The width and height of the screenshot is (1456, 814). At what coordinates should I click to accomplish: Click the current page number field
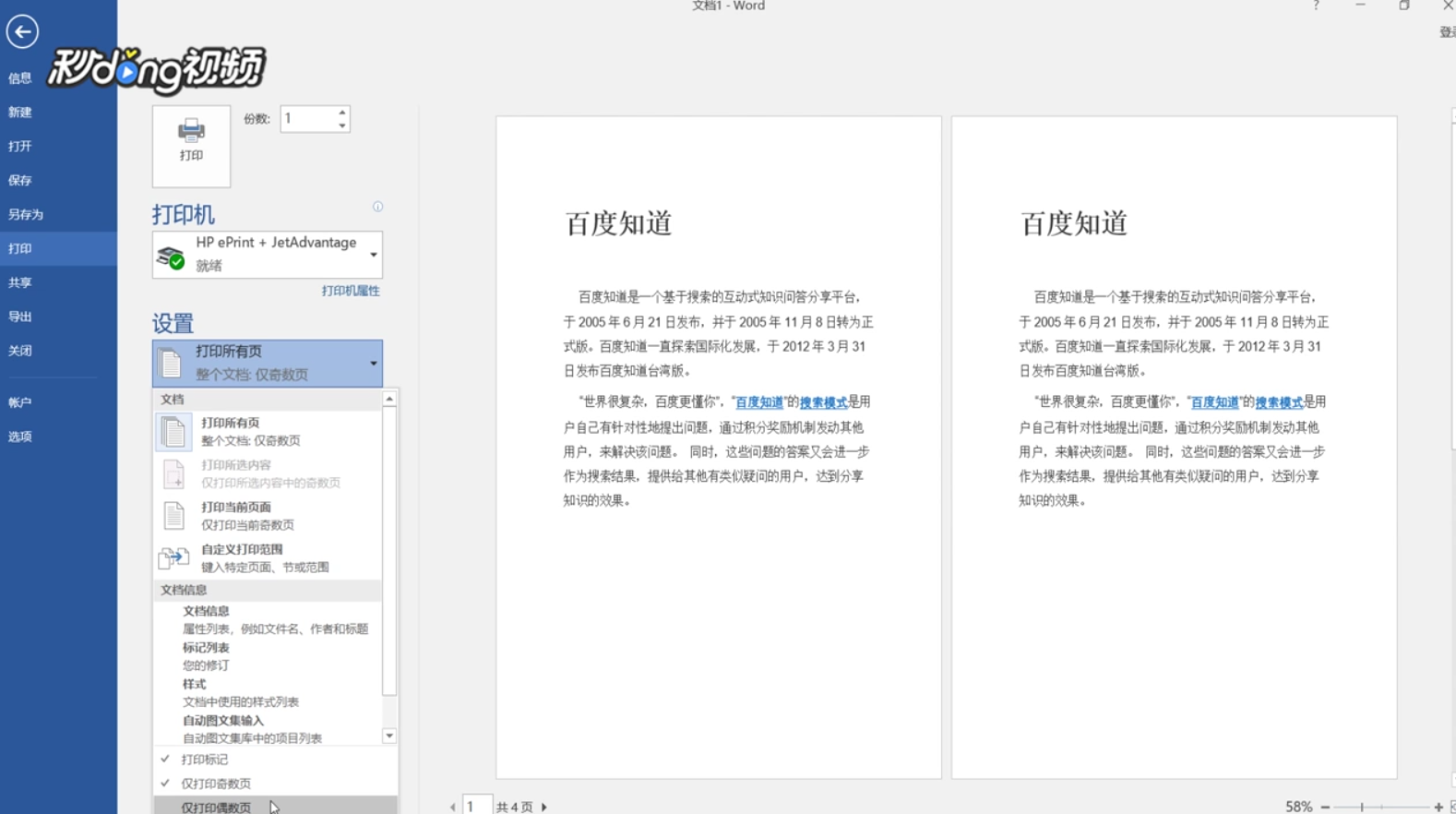coord(477,806)
